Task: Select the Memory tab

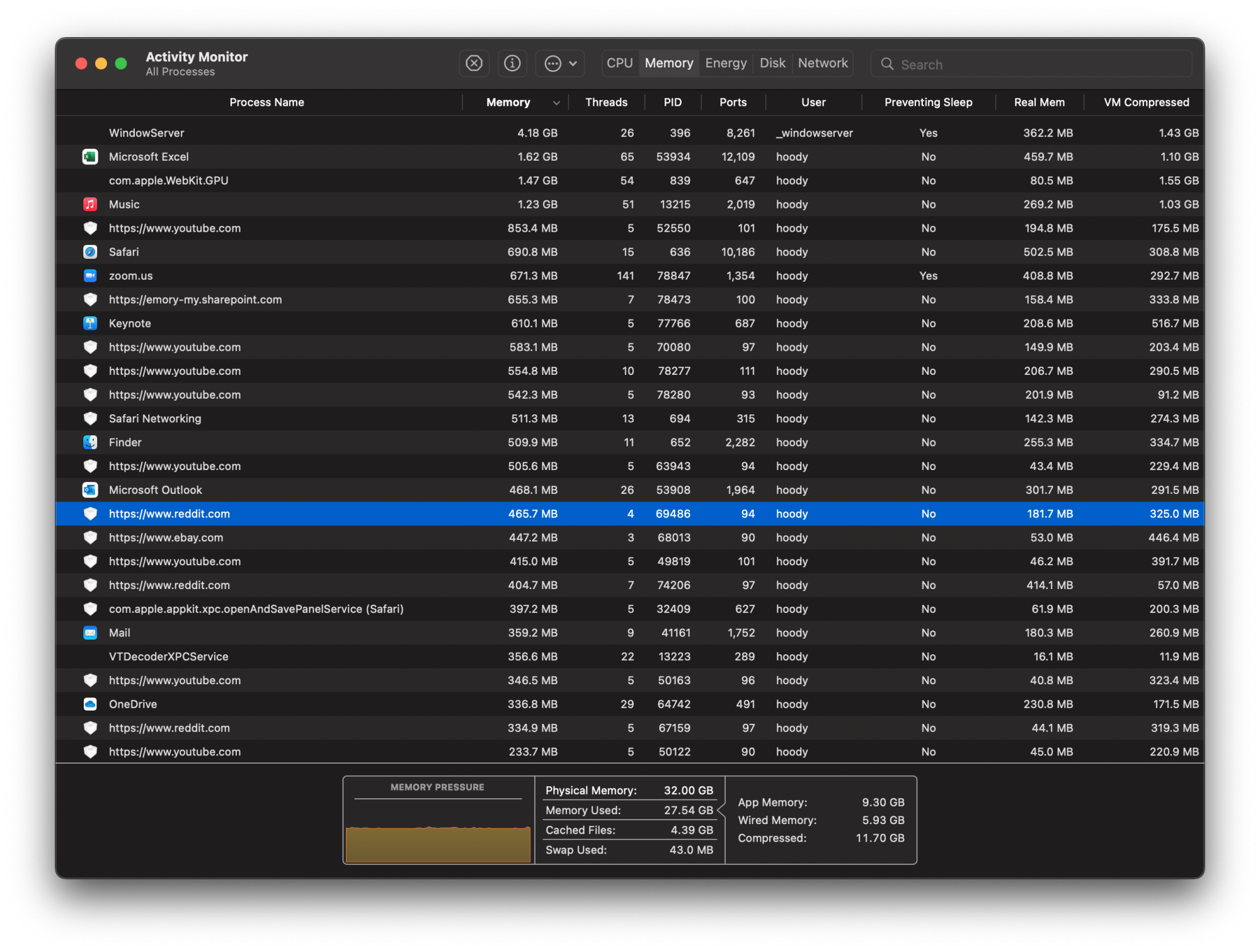Action: [669, 63]
